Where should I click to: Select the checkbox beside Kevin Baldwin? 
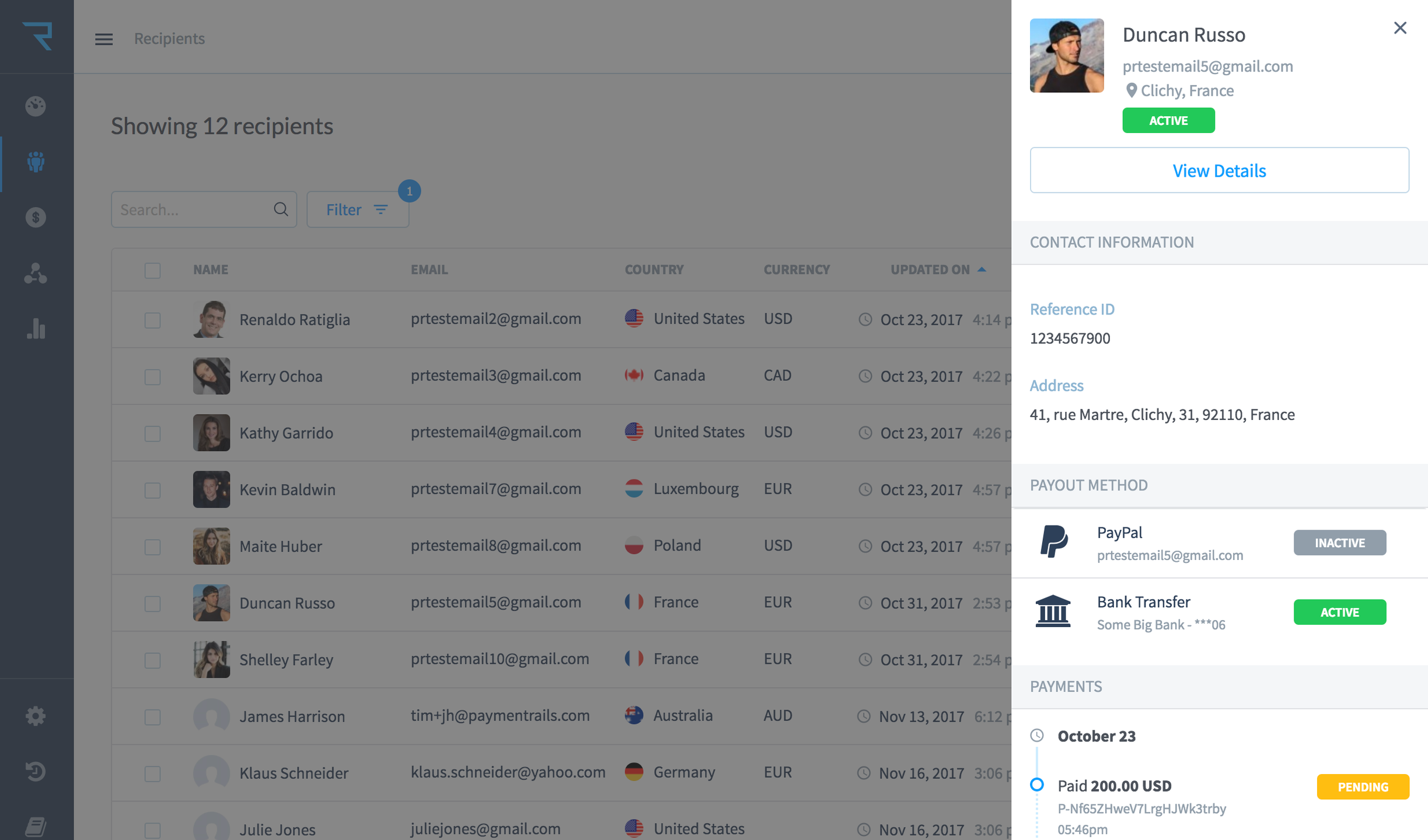point(152,490)
